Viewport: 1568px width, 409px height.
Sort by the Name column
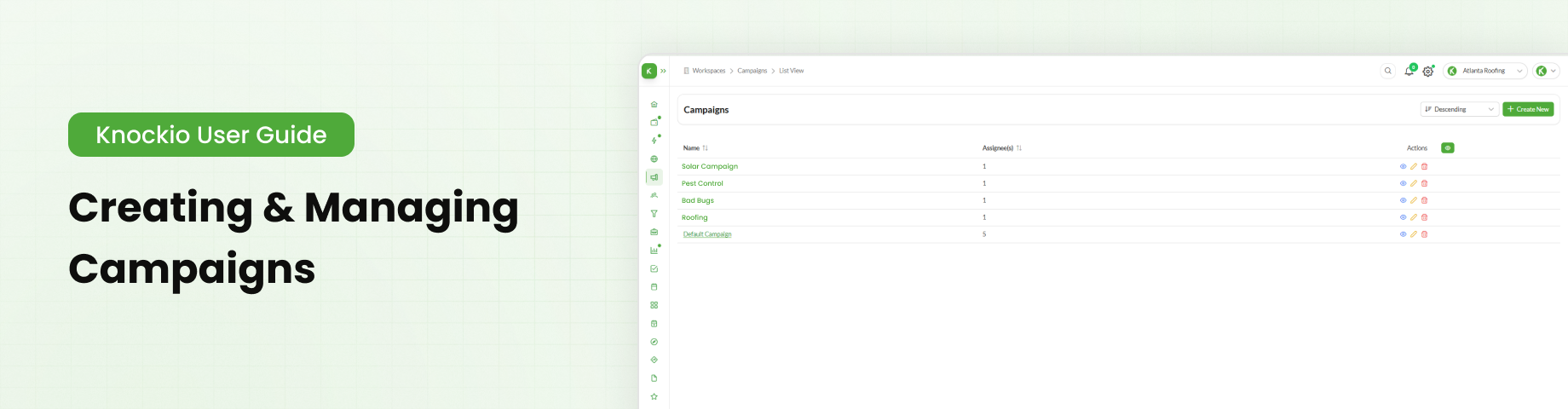point(695,148)
